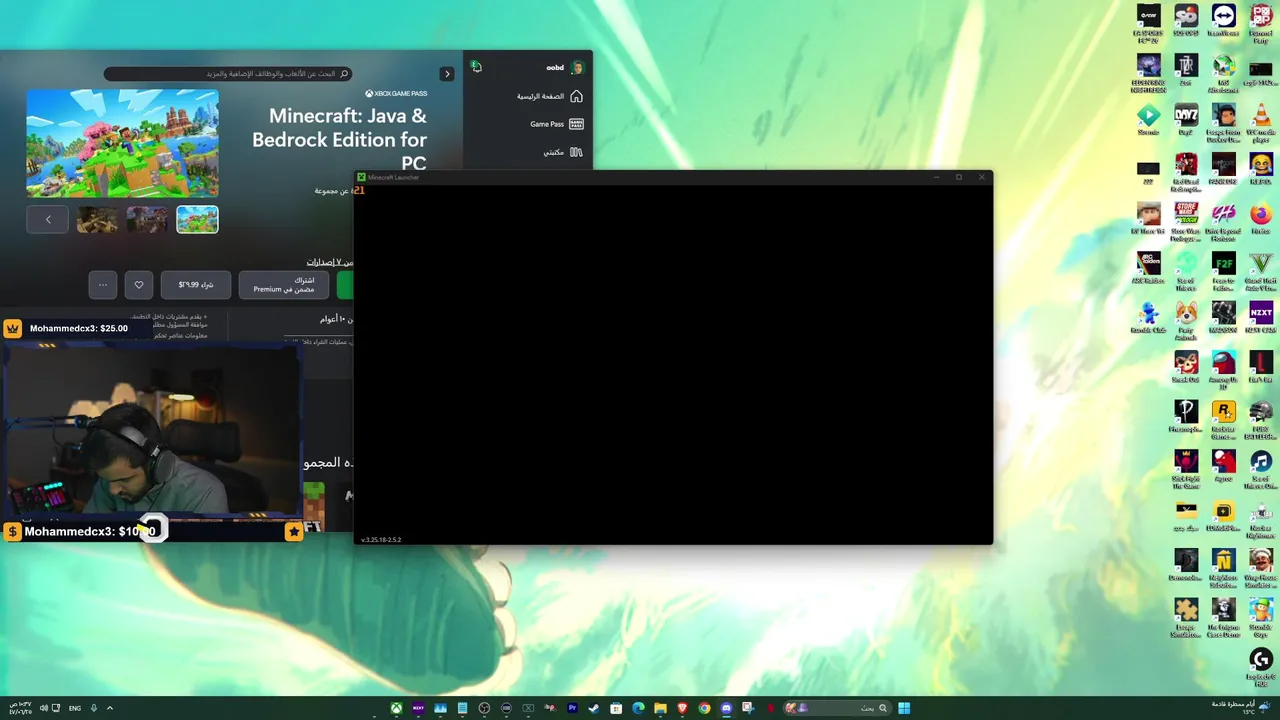Select VLC media player desktop icon
The image size is (1280, 720).
point(1261,122)
